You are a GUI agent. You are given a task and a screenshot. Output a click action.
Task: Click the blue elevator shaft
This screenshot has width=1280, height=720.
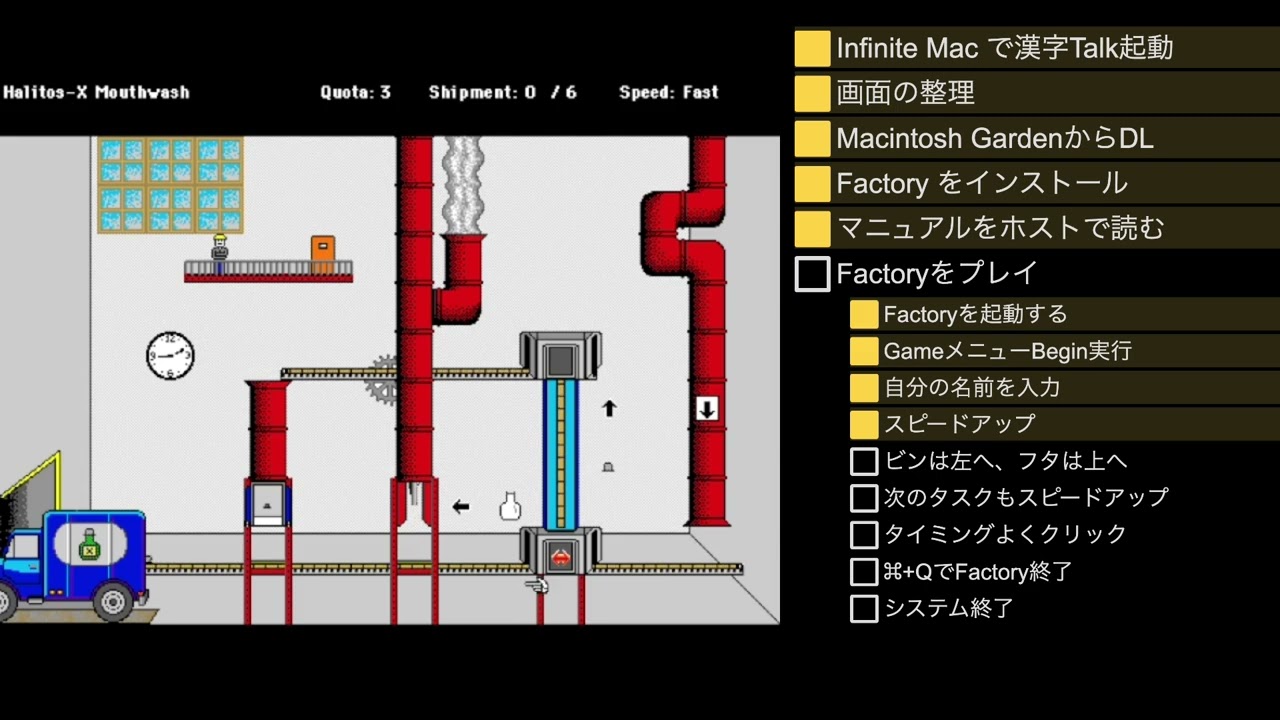(561, 454)
